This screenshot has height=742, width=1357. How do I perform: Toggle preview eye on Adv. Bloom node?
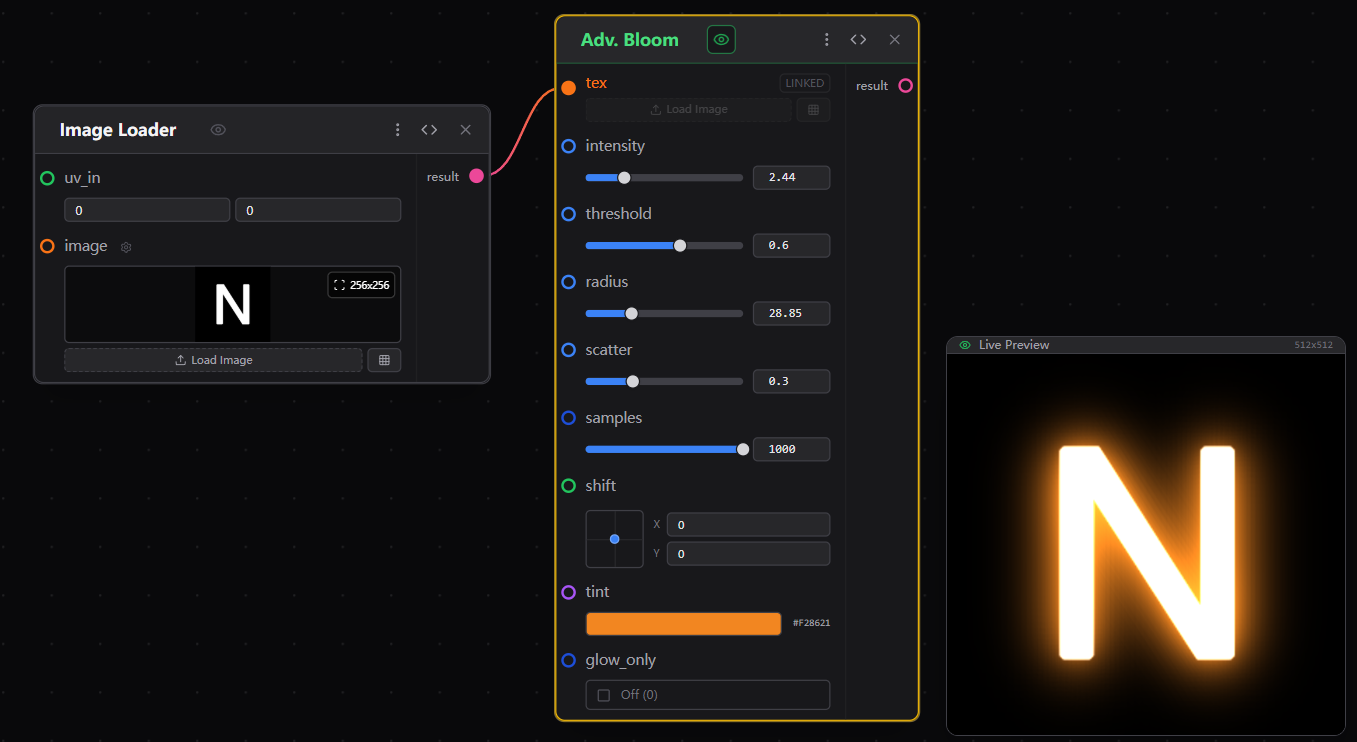tap(721, 40)
